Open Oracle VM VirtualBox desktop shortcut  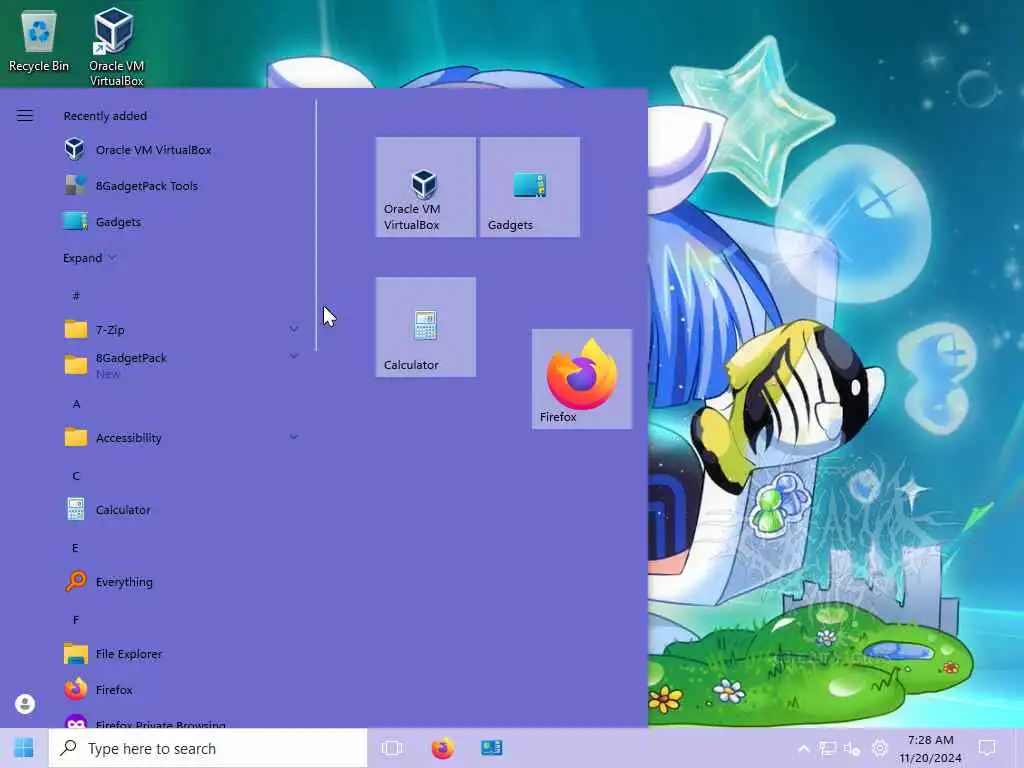click(x=116, y=47)
